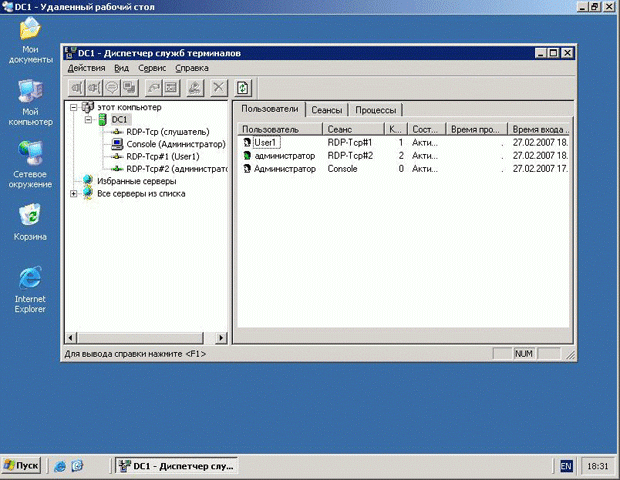
Task: Click the 'Все серверы из списка' globe icon
Action: pyautogui.click(x=88, y=193)
